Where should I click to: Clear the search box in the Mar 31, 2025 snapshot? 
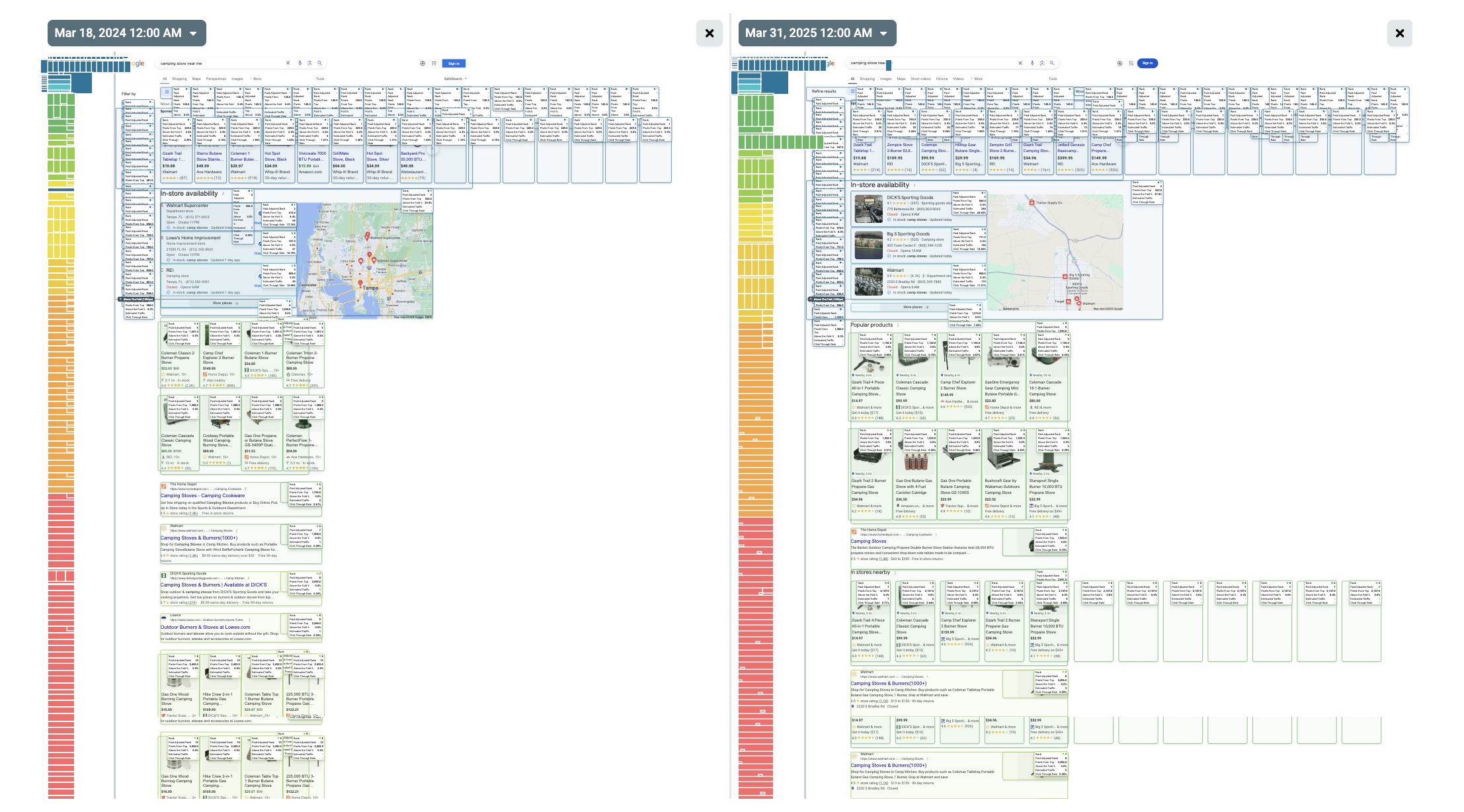[x=1020, y=63]
